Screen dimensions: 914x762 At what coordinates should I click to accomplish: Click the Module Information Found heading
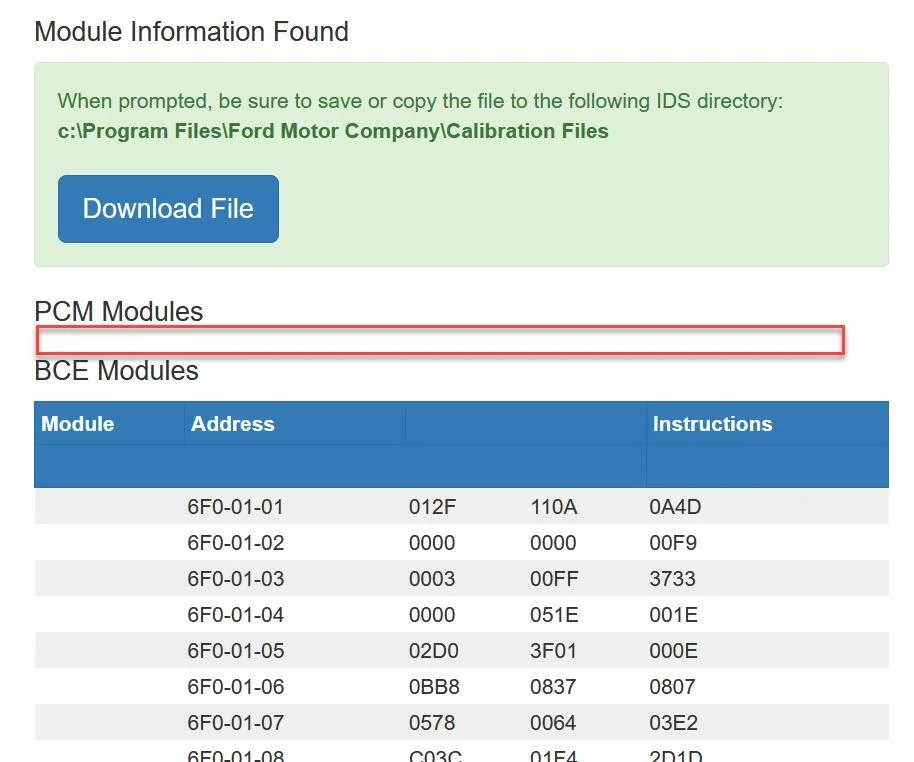tap(192, 31)
